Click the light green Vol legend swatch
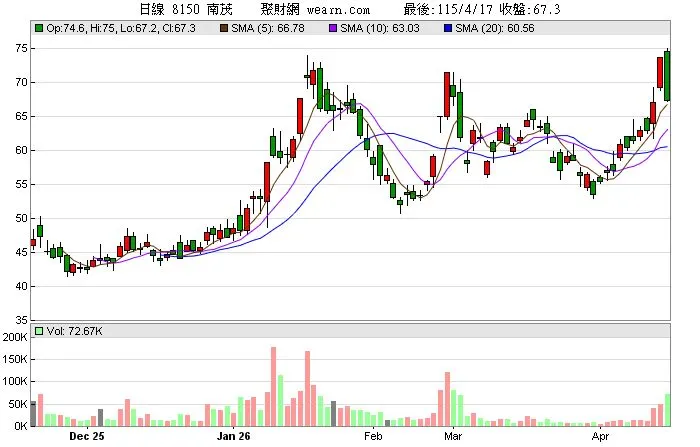This screenshot has height=447, width=700. (x=39, y=331)
